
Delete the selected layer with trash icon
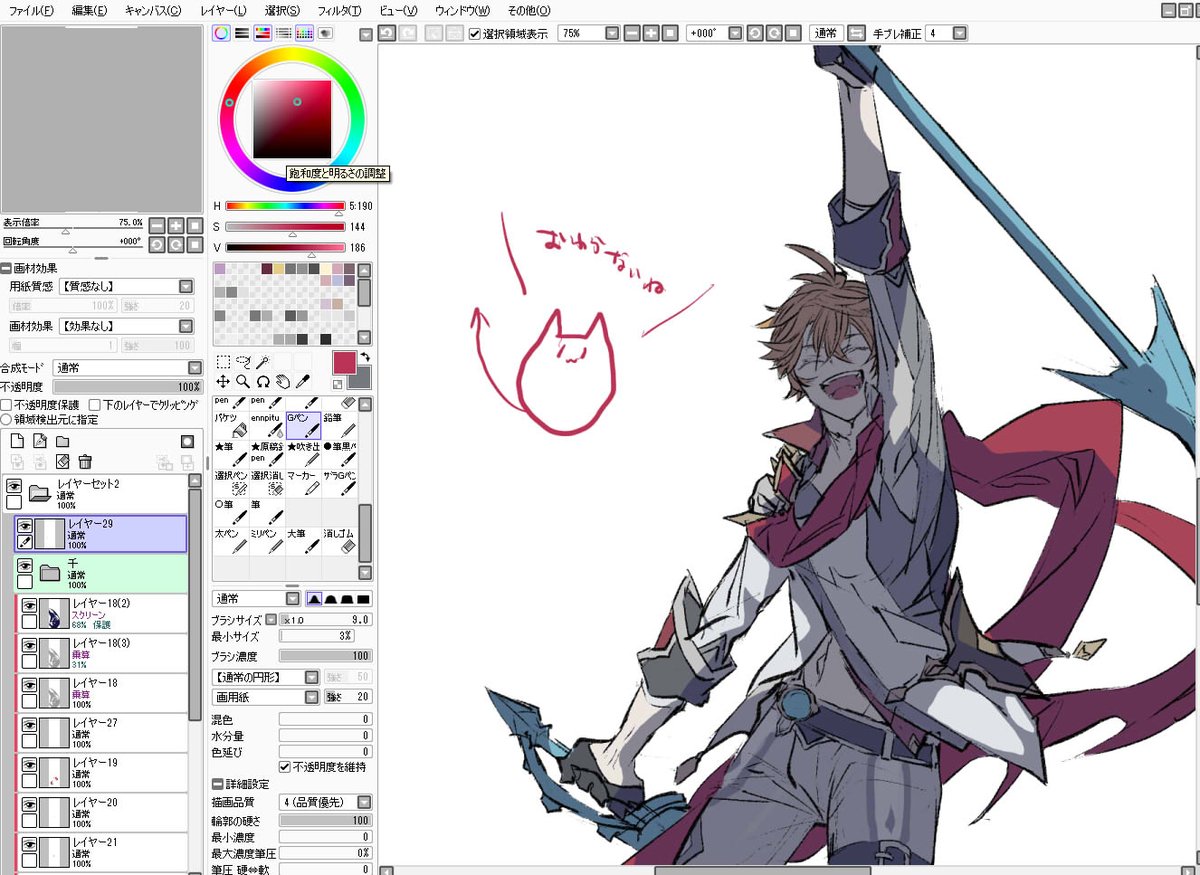pyautogui.click(x=85, y=461)
